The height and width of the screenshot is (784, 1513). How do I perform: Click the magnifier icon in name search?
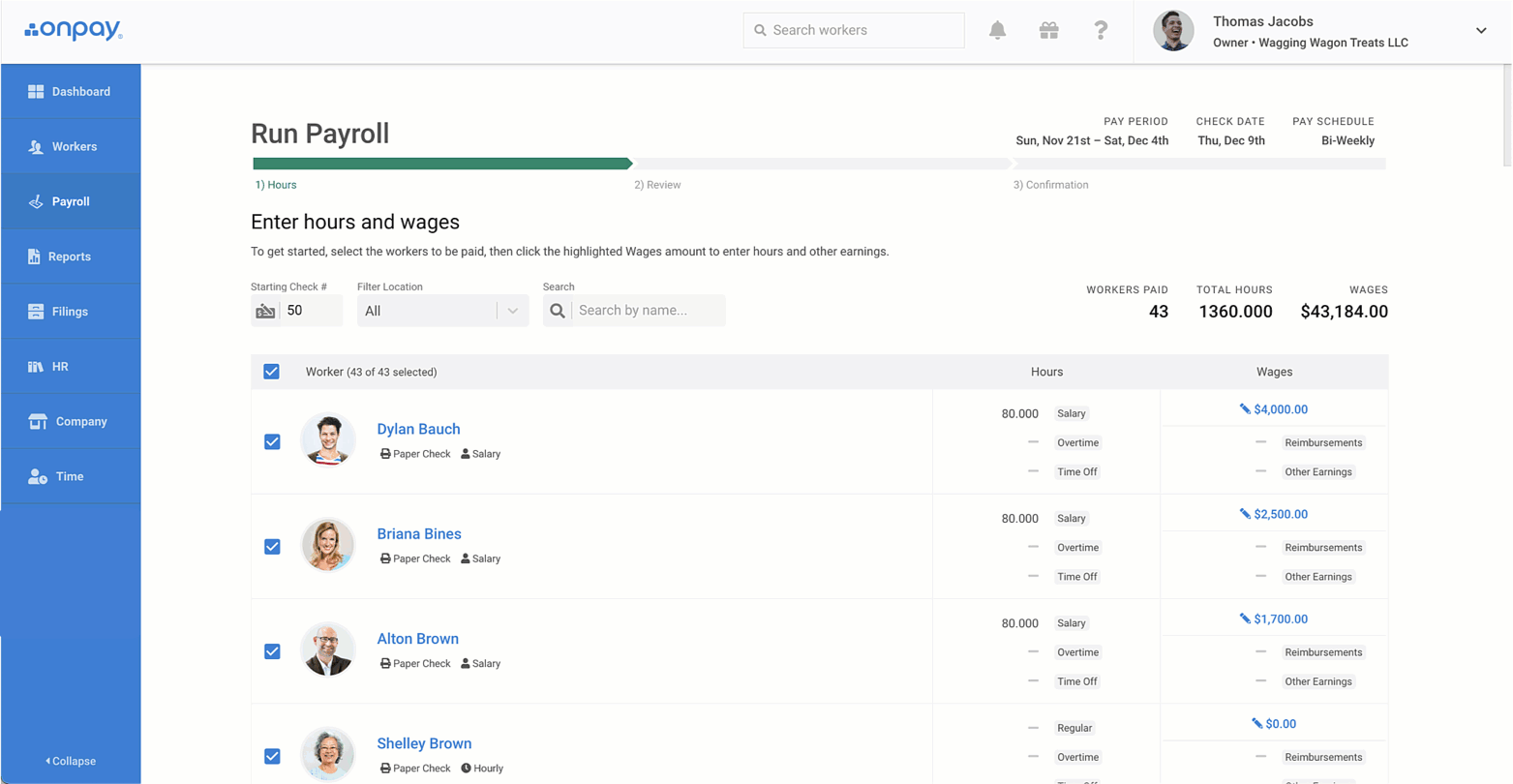click(x=558, y=311)
